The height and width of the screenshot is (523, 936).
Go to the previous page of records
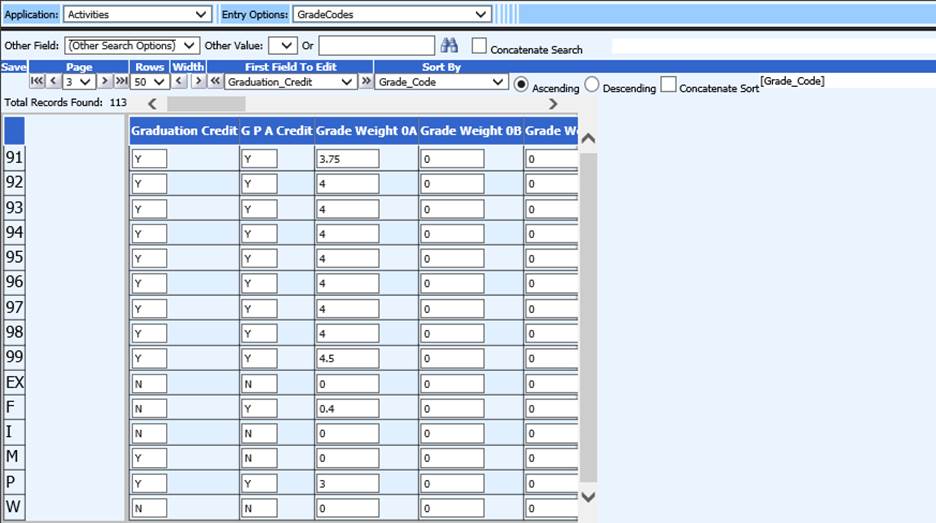click(x=54, y=82)
